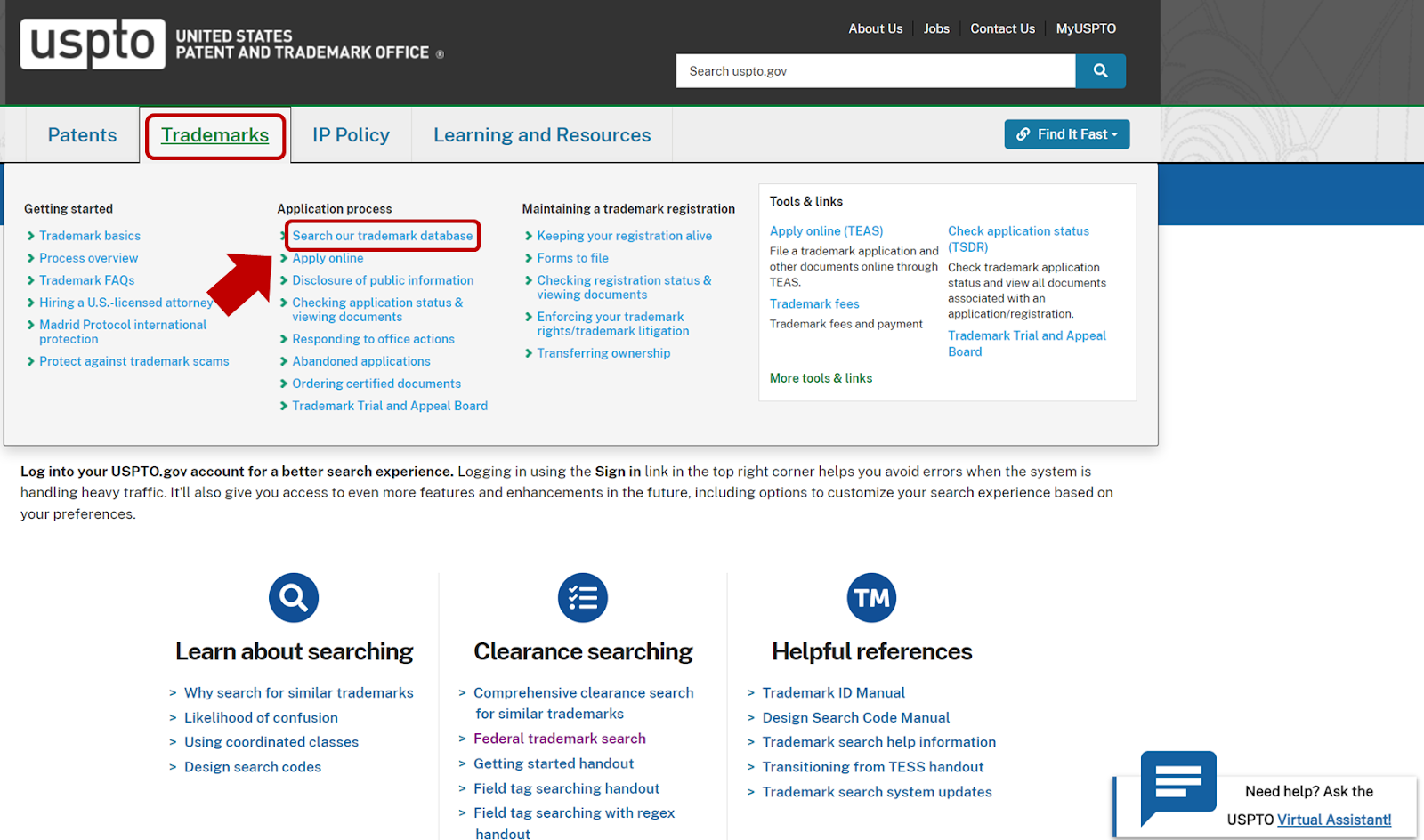Click Search our trademark database

point(383,236)
